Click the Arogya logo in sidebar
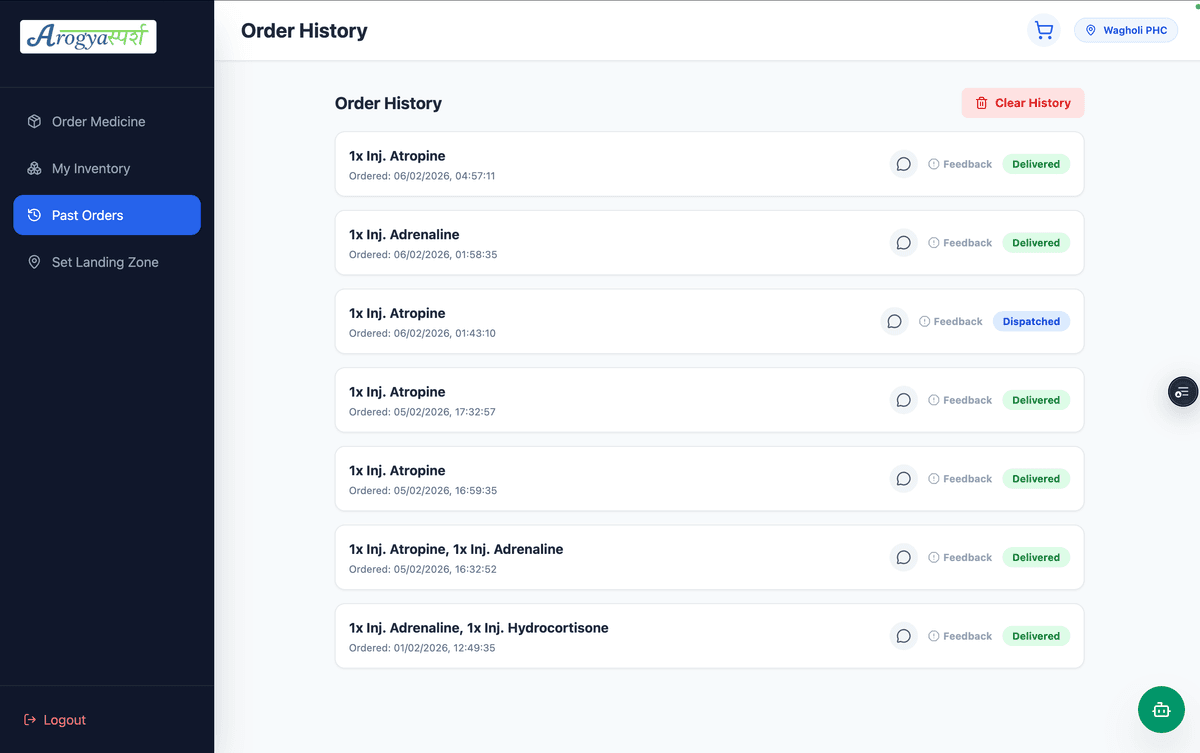 [x=88, y=37]
